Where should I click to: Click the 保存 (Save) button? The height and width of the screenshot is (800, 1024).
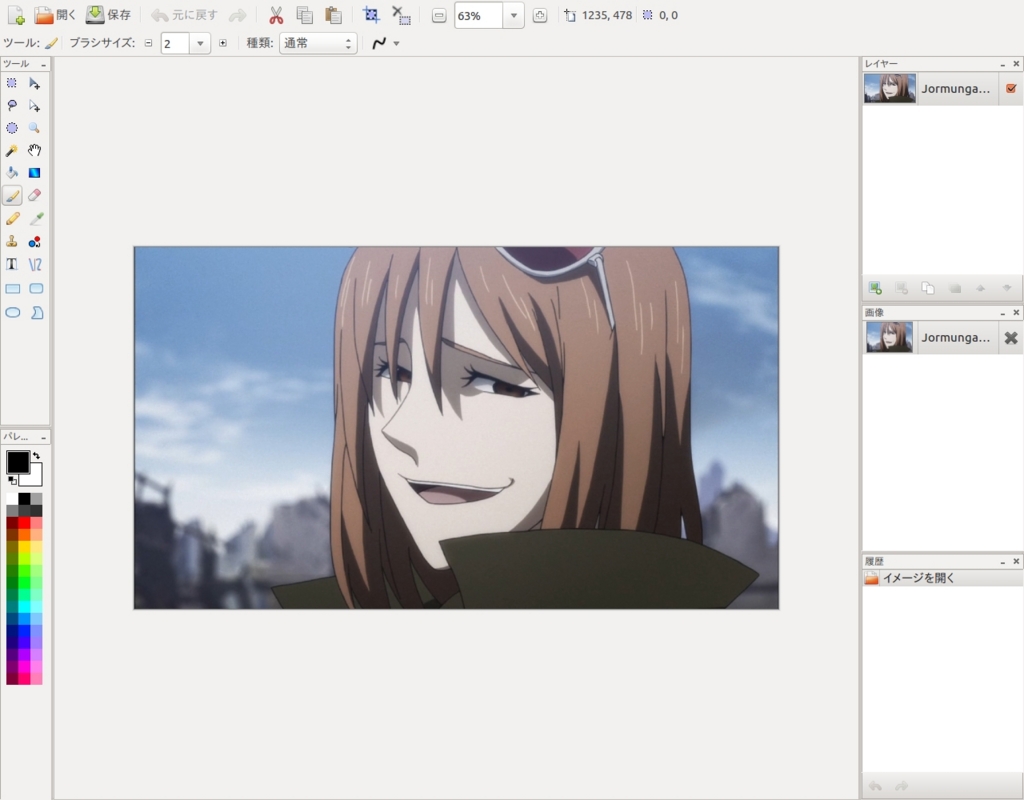108,14
